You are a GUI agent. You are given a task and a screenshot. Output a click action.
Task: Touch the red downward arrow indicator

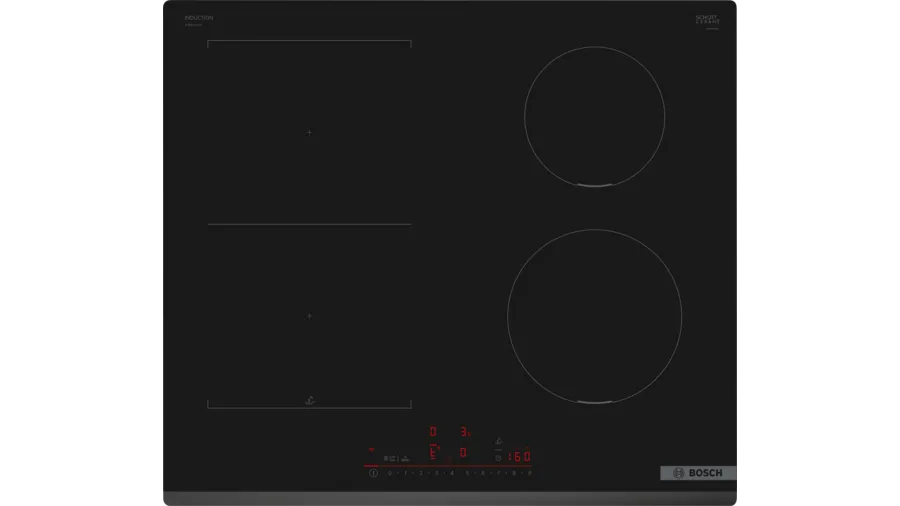pos(371,449)
